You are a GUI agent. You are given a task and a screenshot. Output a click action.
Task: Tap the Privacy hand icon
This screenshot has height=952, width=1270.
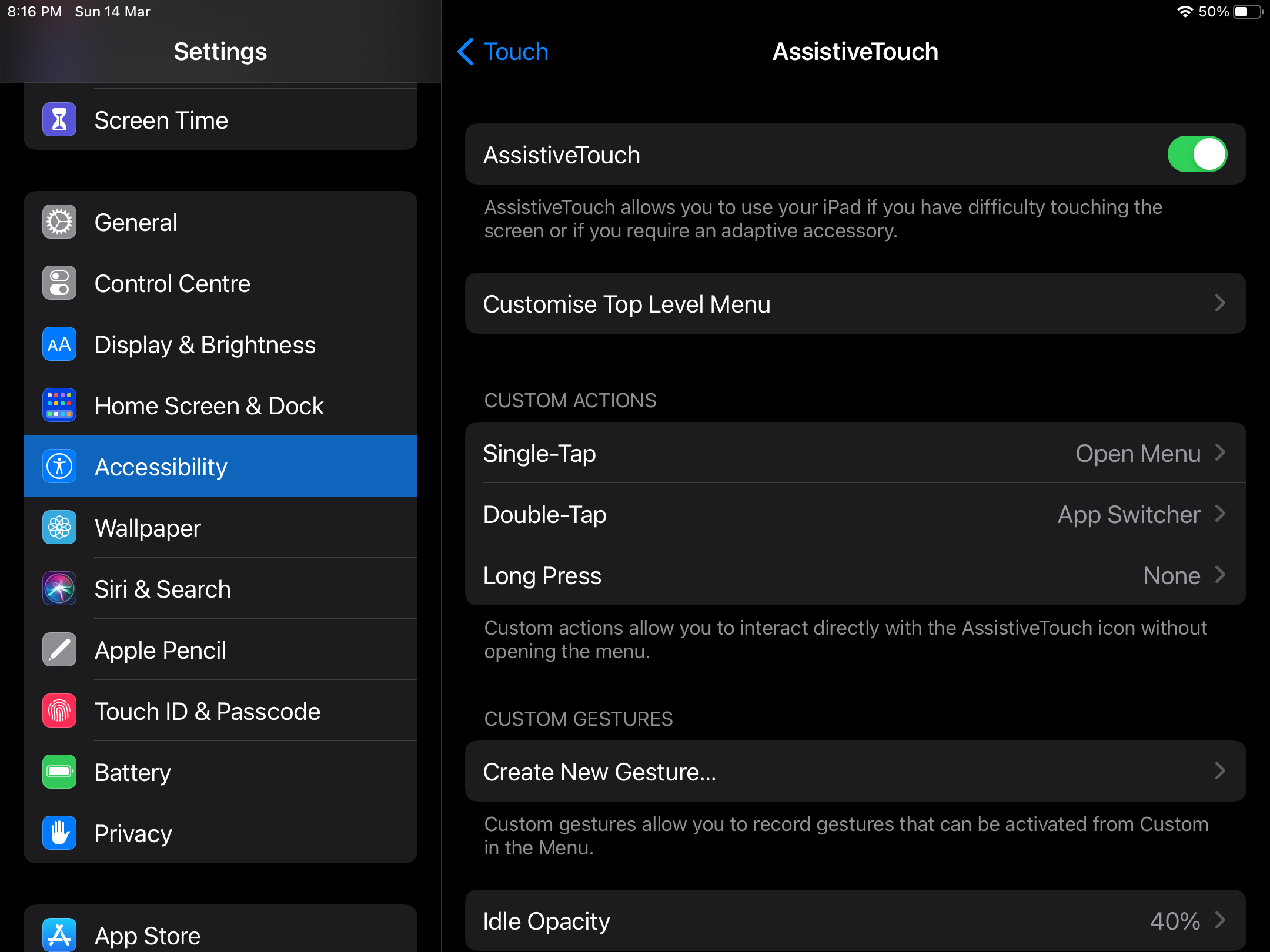tap(59, 833)
